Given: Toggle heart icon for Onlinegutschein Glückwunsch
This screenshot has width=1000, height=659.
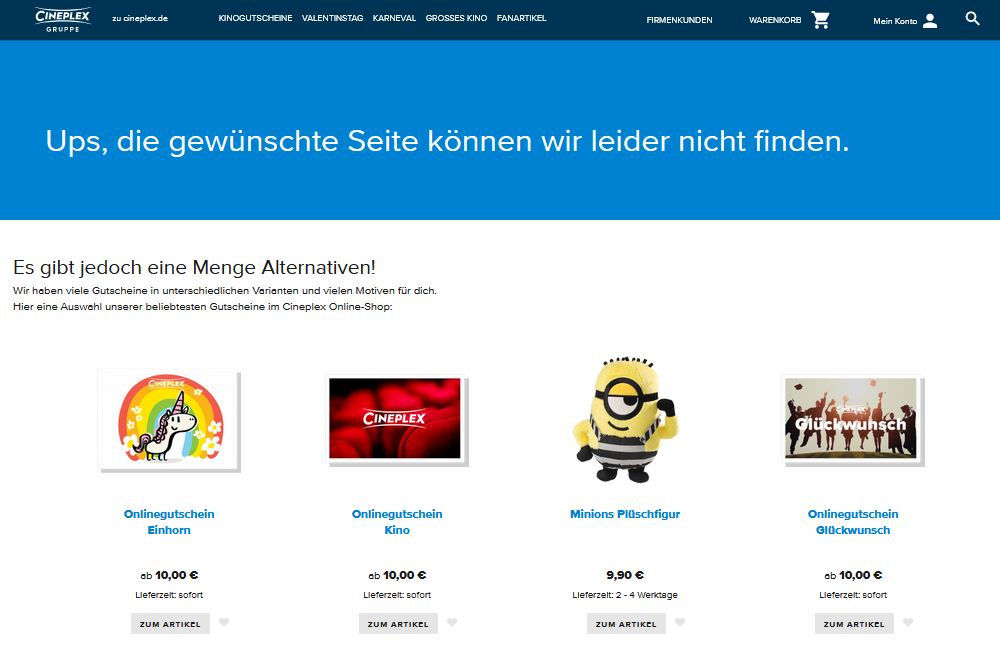Looking at the screenshot, I should tap(908, 623).
